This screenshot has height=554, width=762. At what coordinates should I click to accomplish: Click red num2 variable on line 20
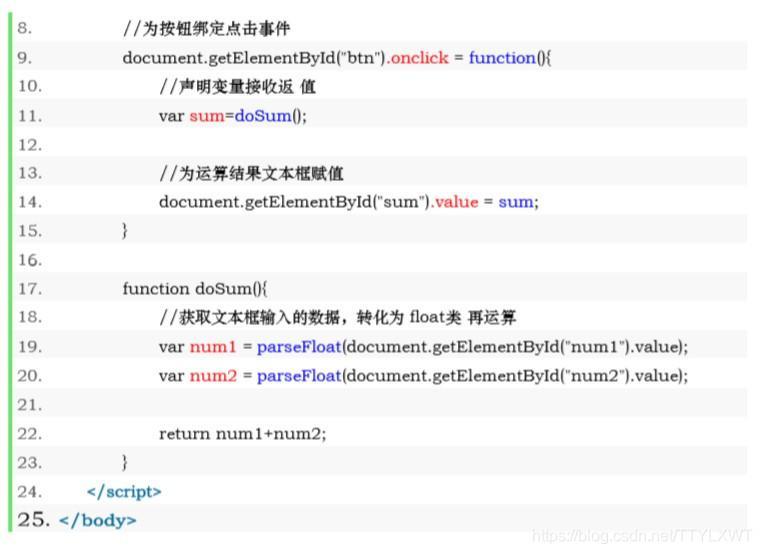click(213, 376)
